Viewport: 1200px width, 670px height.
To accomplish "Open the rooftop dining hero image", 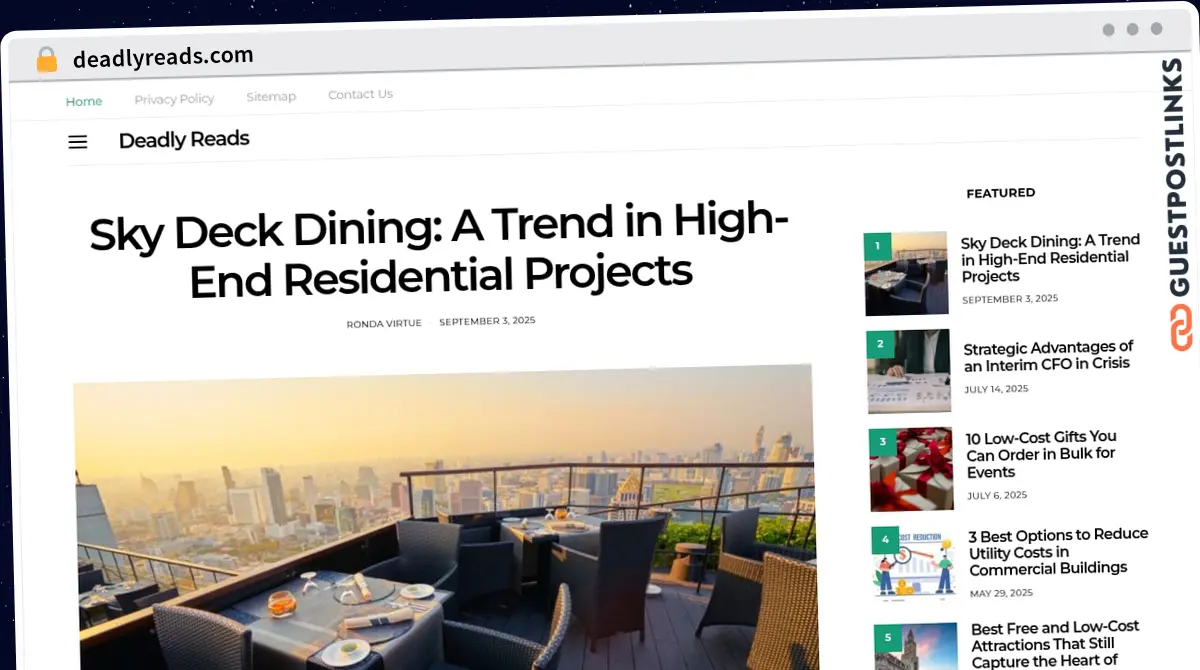I will 445,515.
